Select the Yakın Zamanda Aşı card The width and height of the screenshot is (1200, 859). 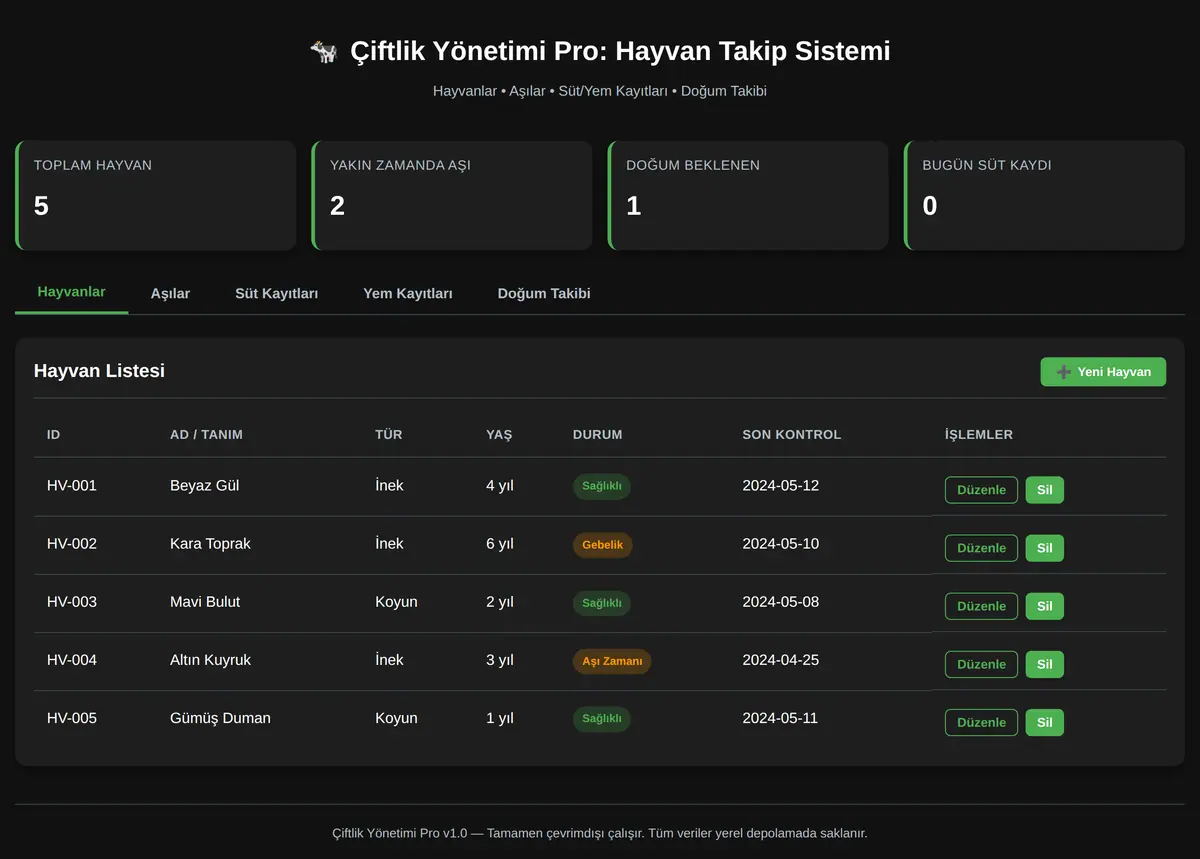[452, 195]
